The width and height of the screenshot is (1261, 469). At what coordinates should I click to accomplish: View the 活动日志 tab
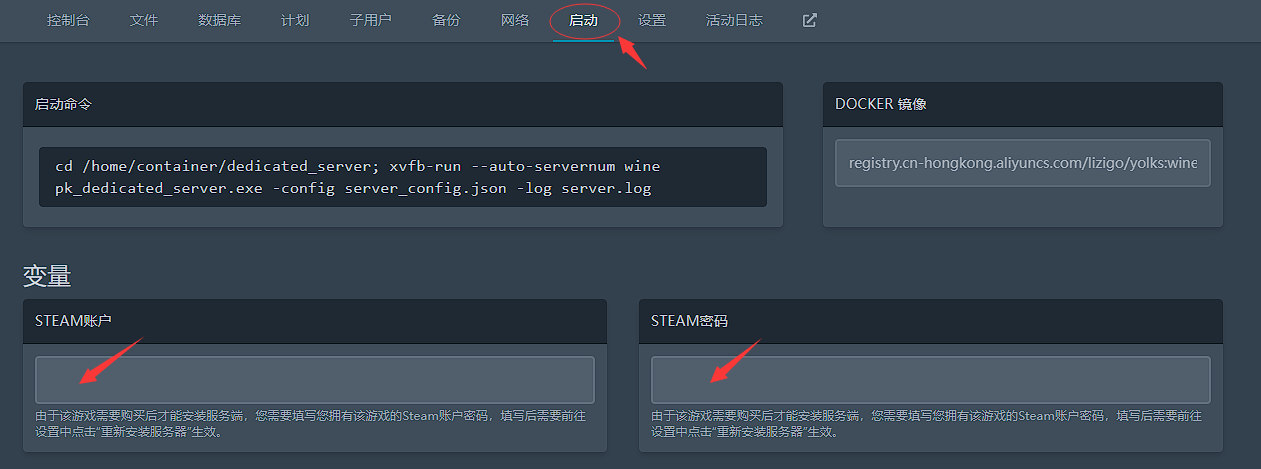734,20
